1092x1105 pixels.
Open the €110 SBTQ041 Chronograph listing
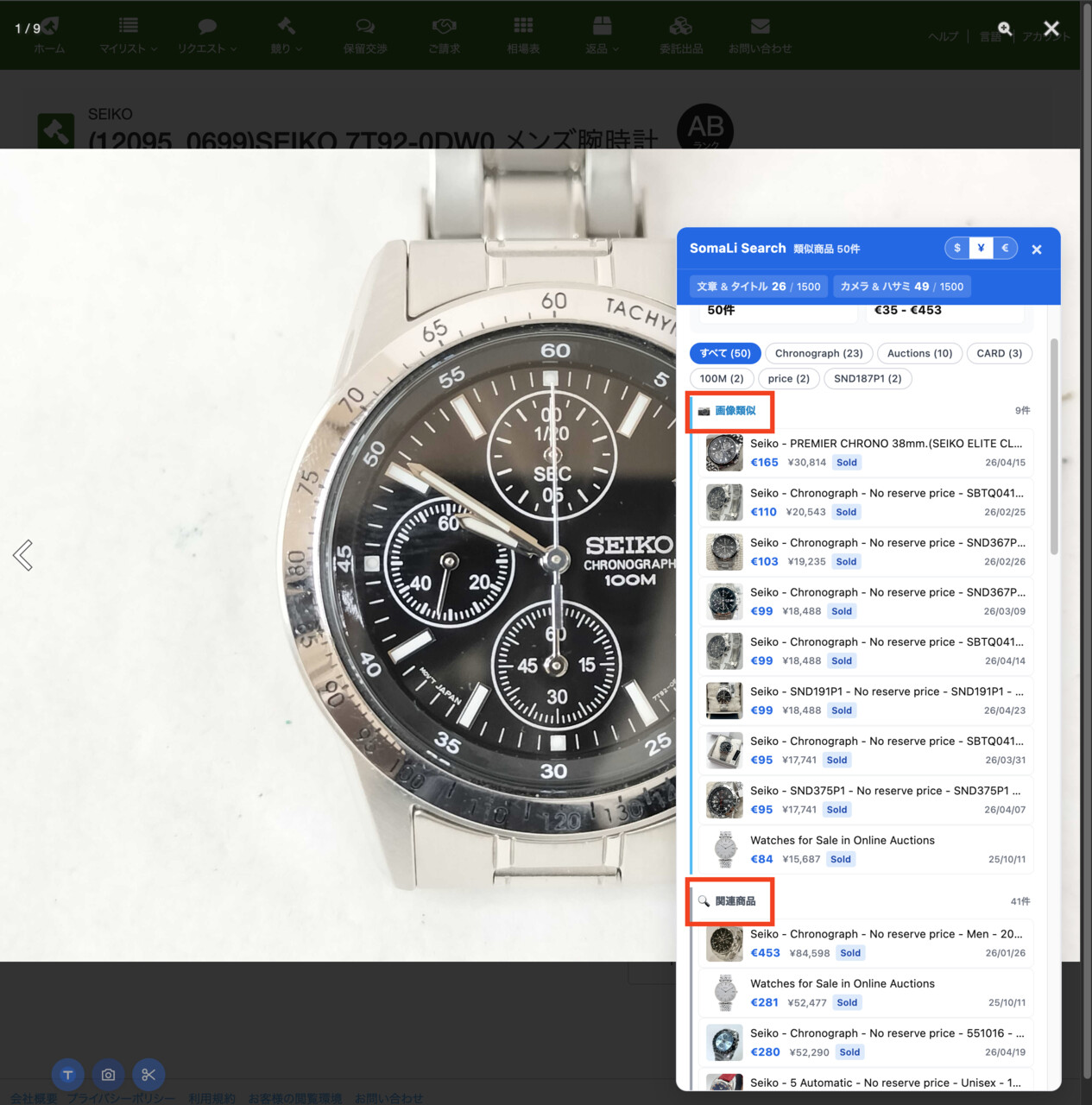coord(866,502)
